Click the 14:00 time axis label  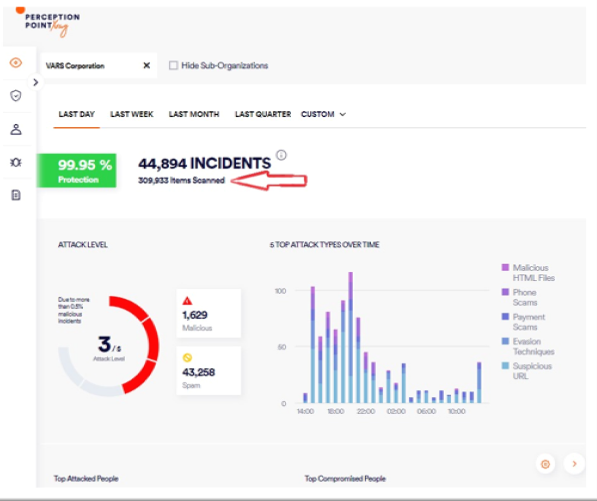coord(305,412)
